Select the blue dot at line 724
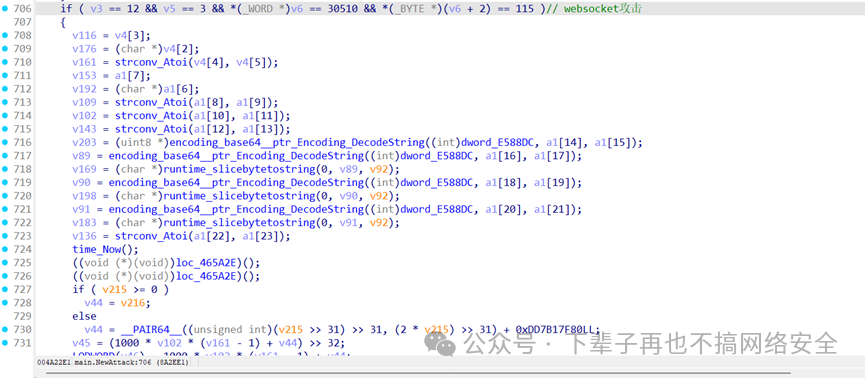This screenshot has height=378, width=865. 5,249
